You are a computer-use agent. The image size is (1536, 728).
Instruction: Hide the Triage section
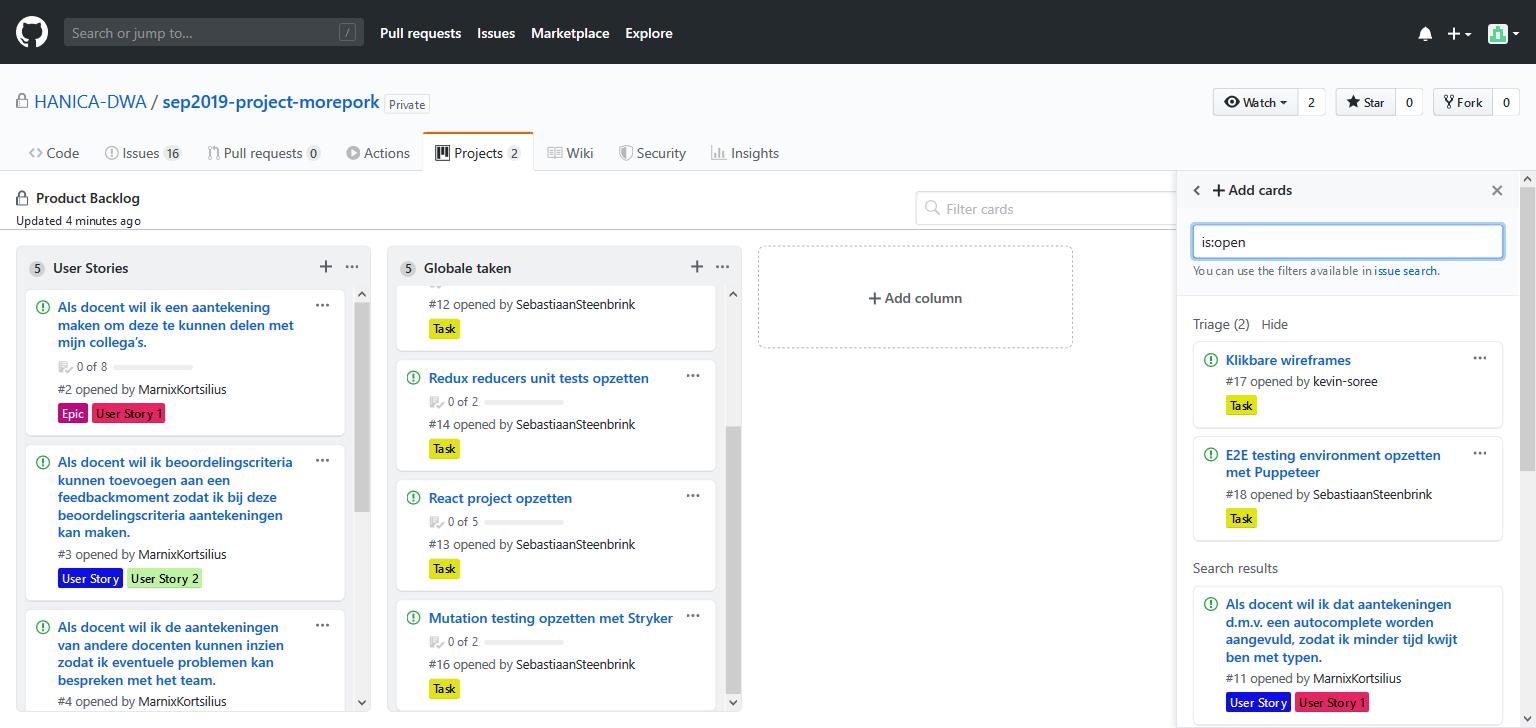(x=1275, y=324)
